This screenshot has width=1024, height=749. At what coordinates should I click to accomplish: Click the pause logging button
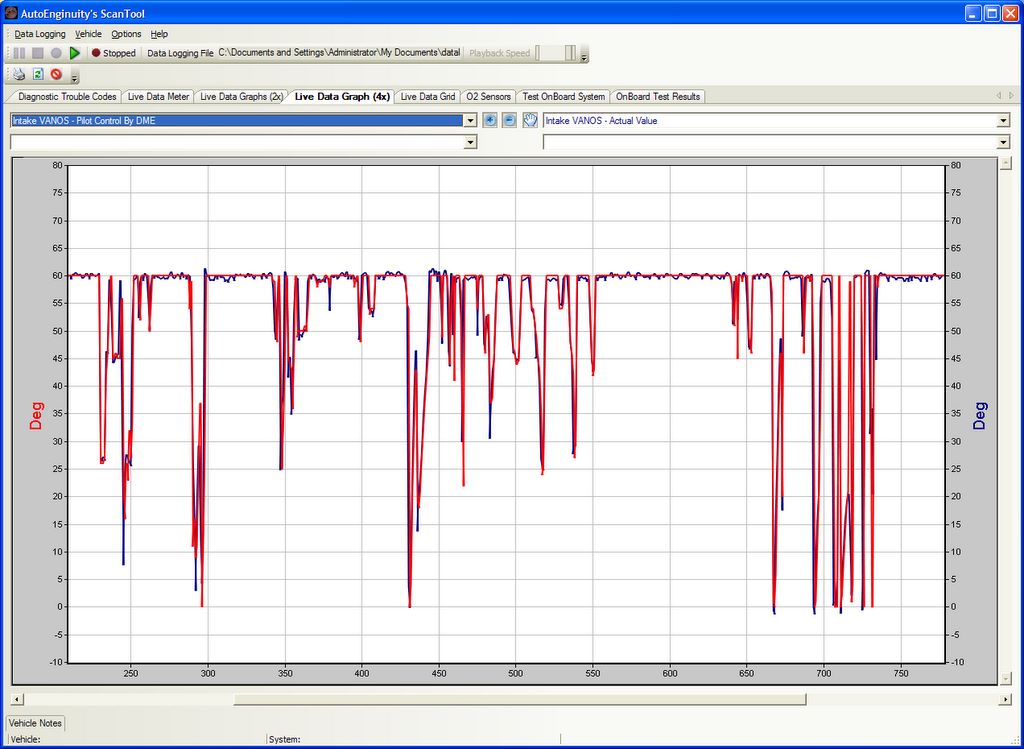click(x=20, y=53)
